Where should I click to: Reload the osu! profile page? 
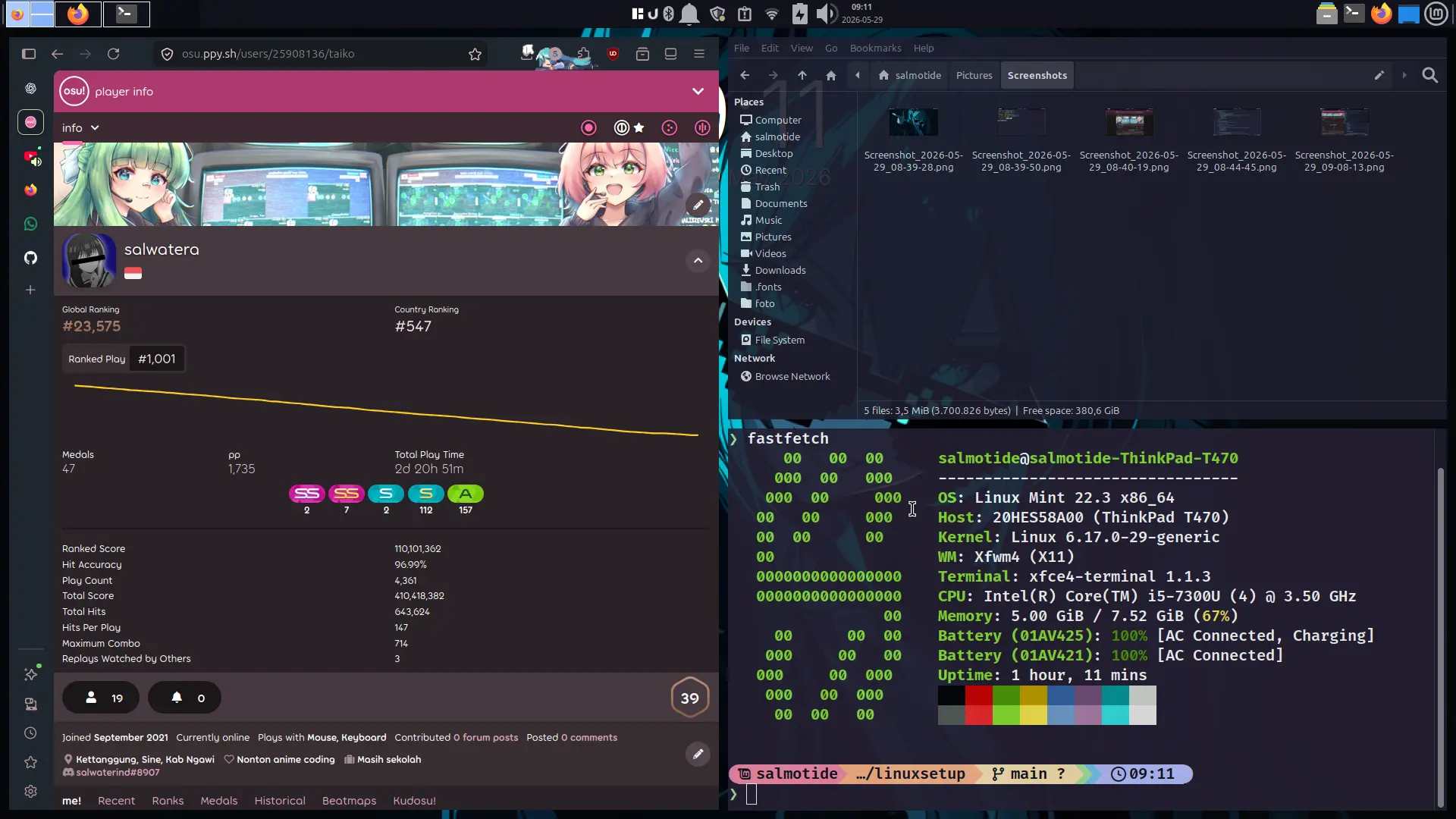tap(113, 54)
